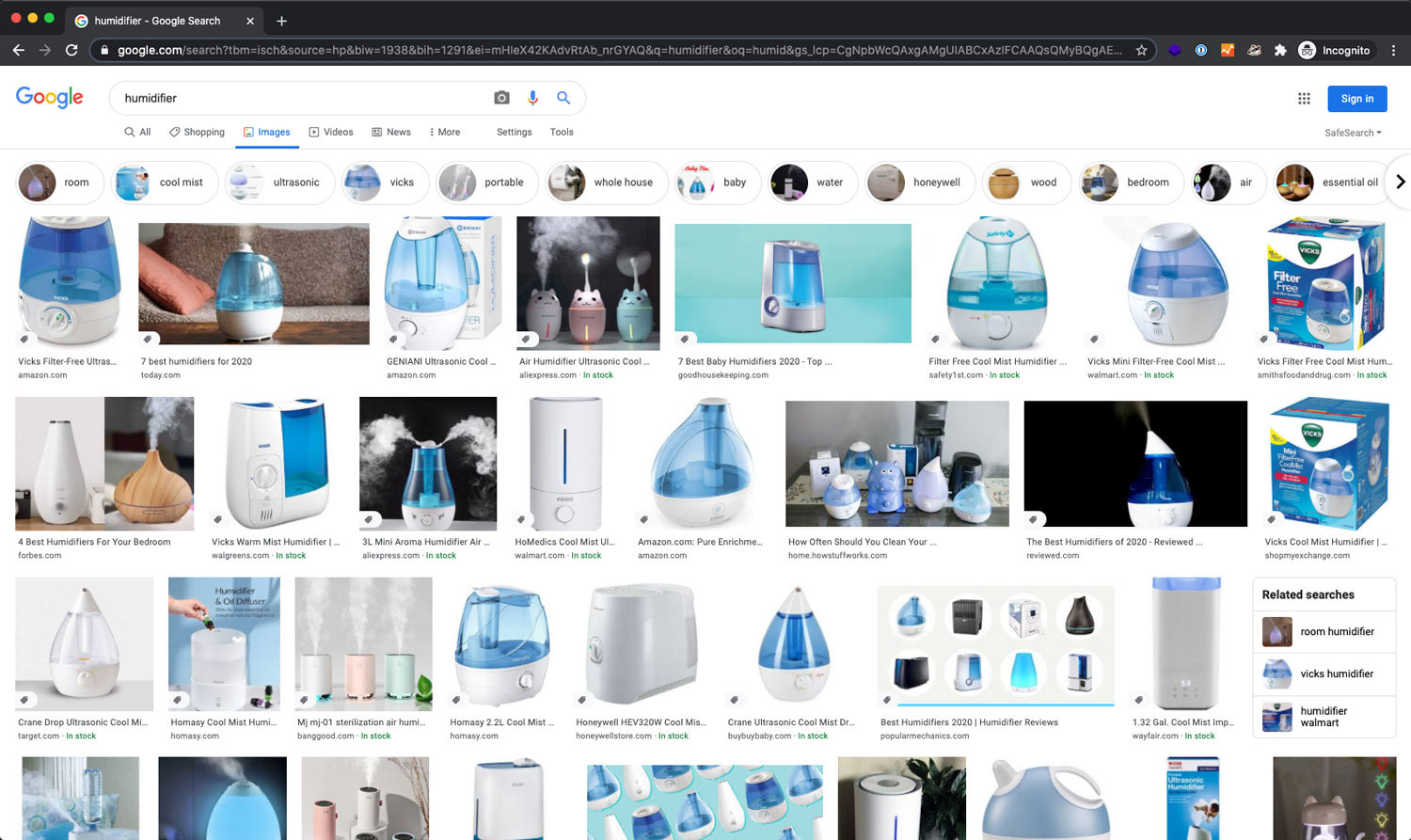Open the HoMedics Cool Mist image result
Viewport: 1411px width, 840px height.
[565, 464]
